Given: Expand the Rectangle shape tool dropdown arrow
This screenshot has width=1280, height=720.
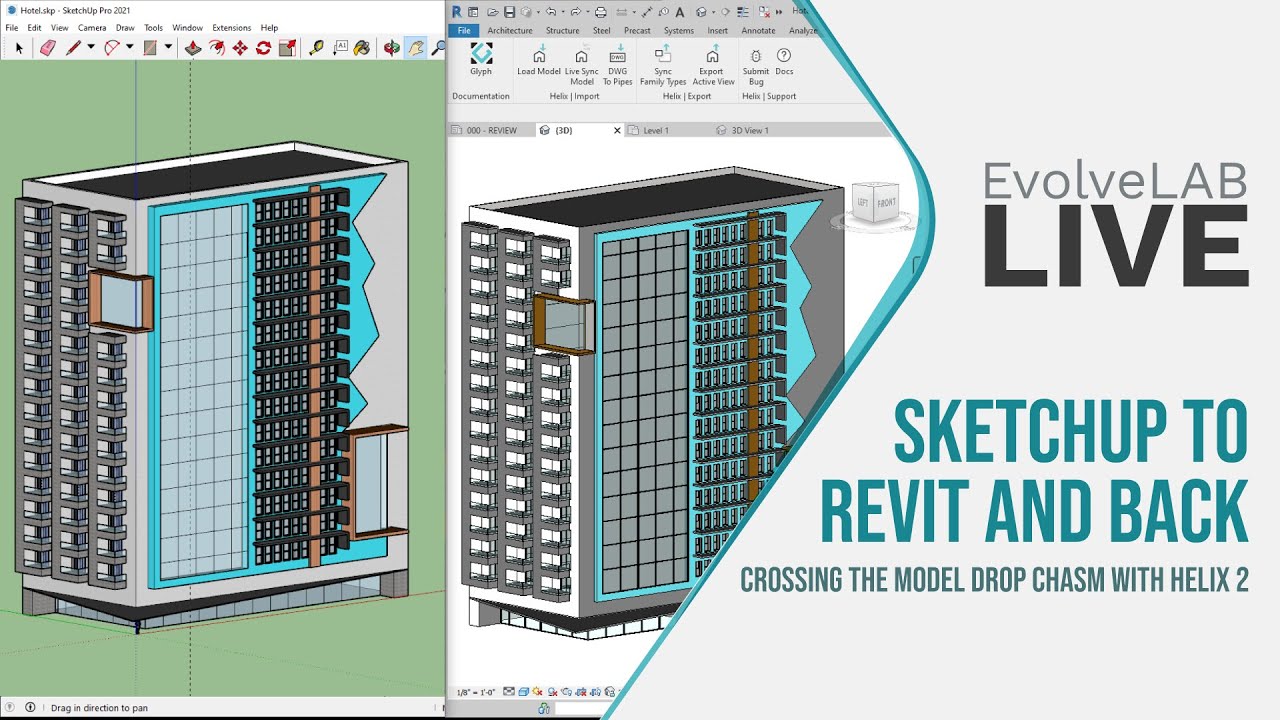Looking at the screenshot, I should pyautogui.click(x=168, y=47).
